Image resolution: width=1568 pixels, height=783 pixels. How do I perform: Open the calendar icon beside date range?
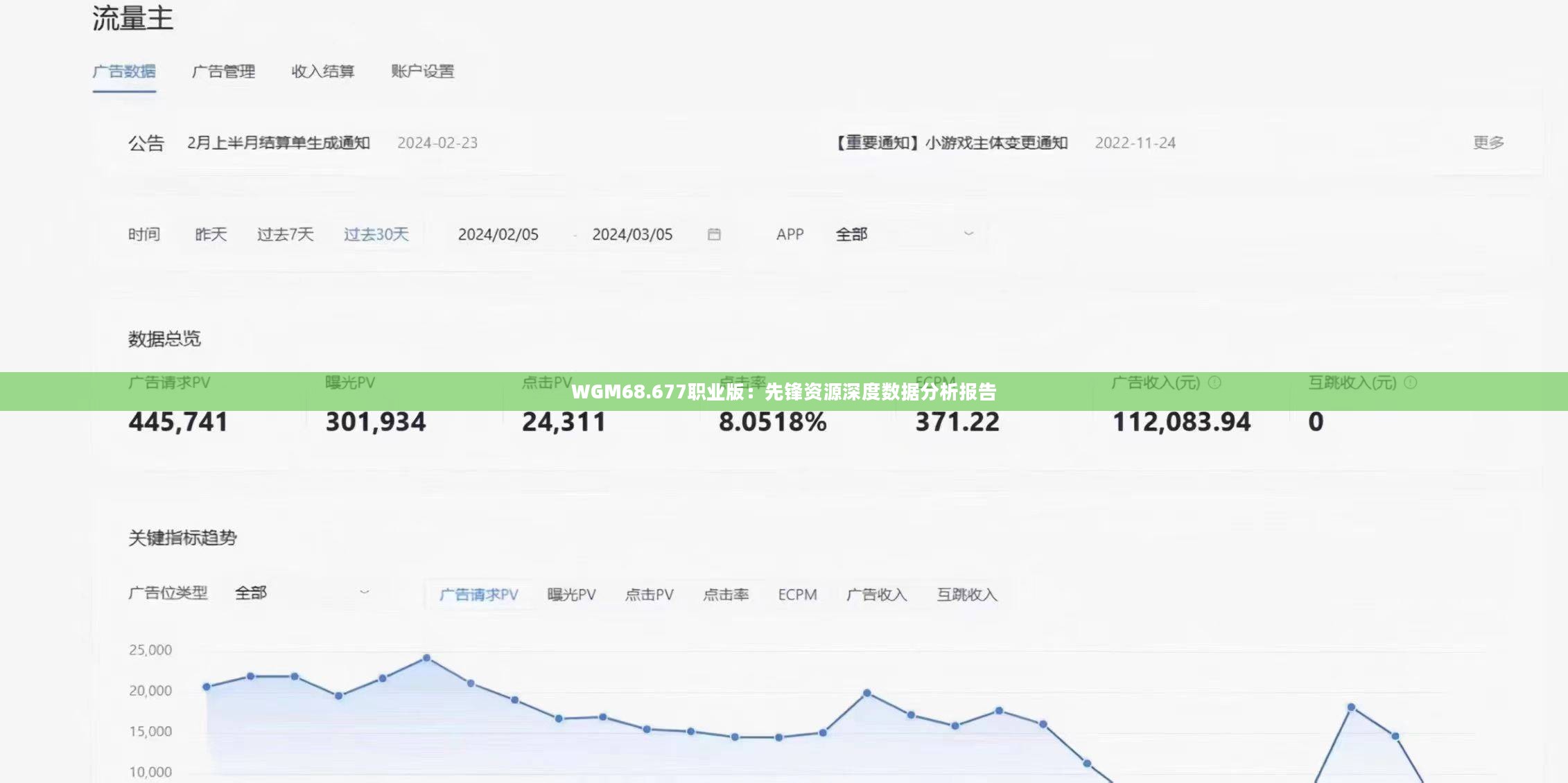(x=714, y=234)
